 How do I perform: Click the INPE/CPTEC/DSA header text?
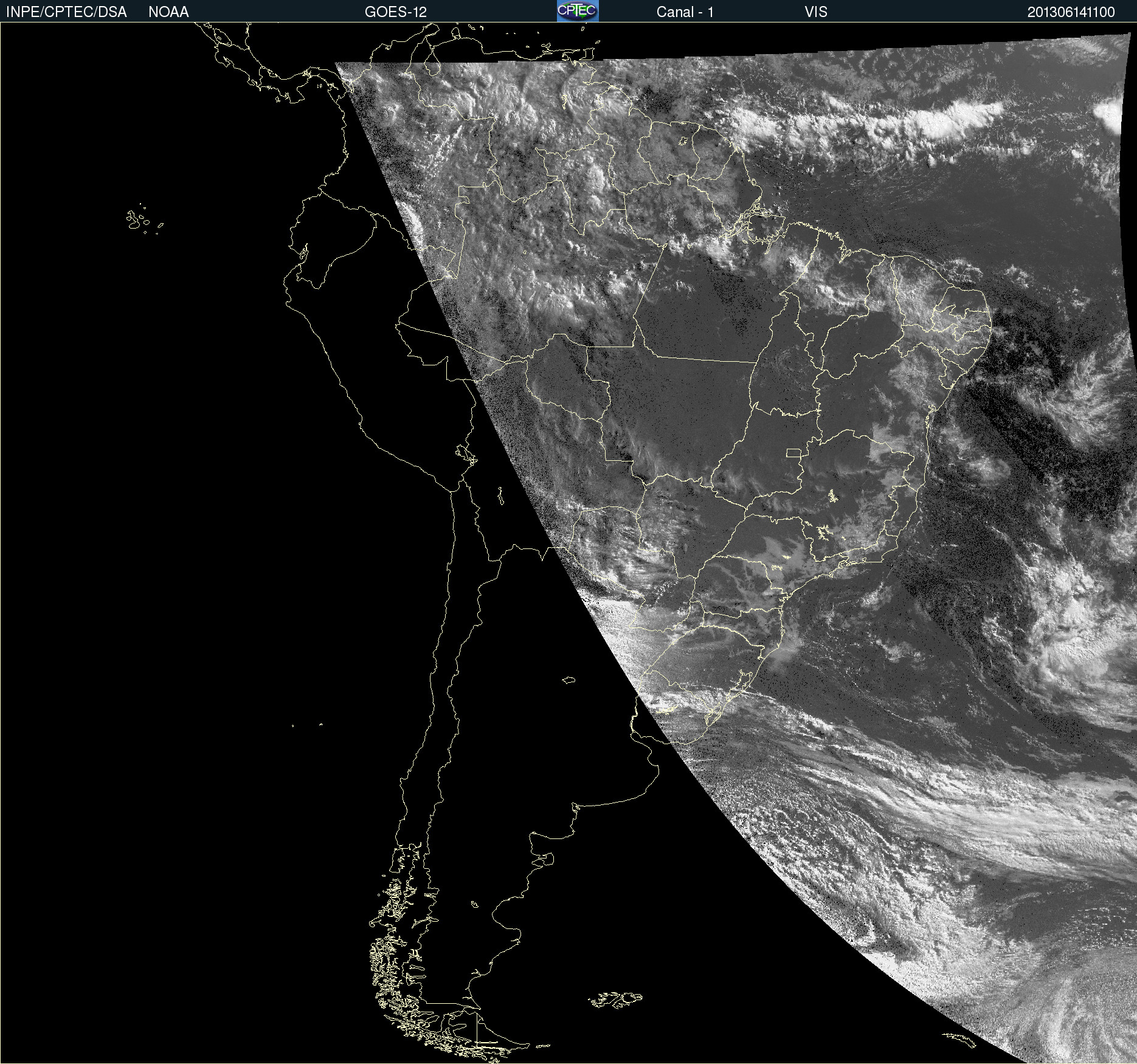tap(66, 12)
